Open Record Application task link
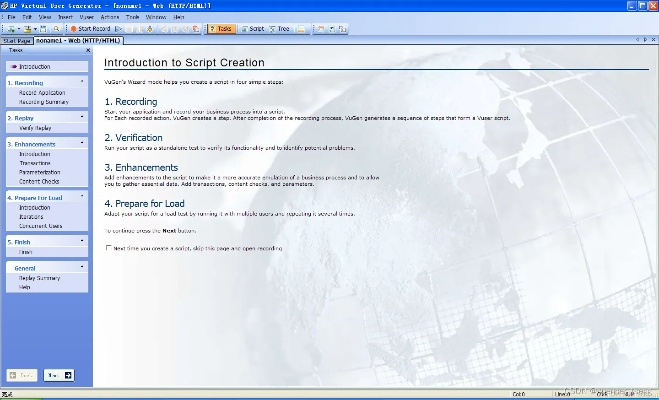 coord(42,92)
